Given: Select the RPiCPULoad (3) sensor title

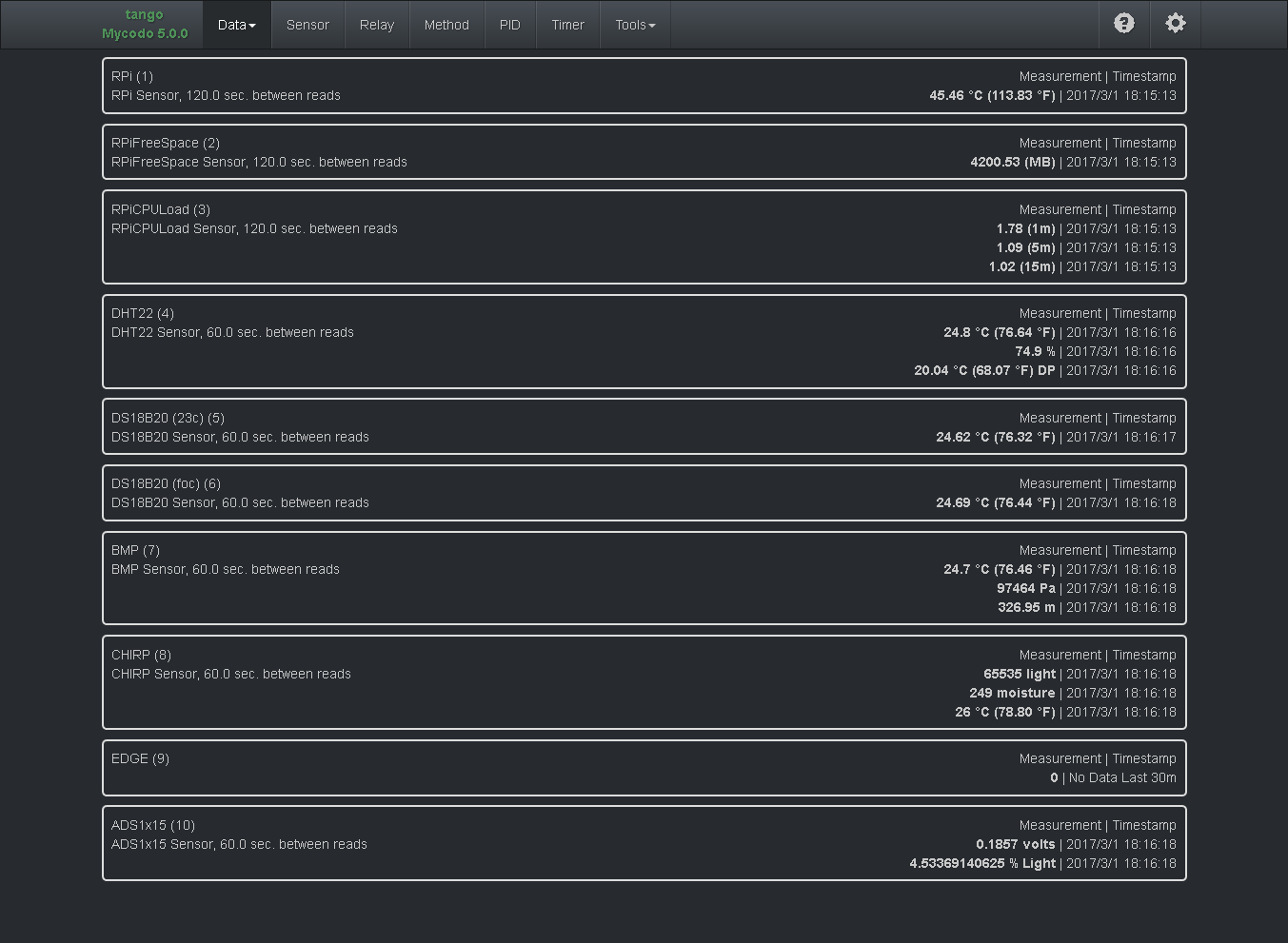Looking at the screenshot, I should click(161, 209).
